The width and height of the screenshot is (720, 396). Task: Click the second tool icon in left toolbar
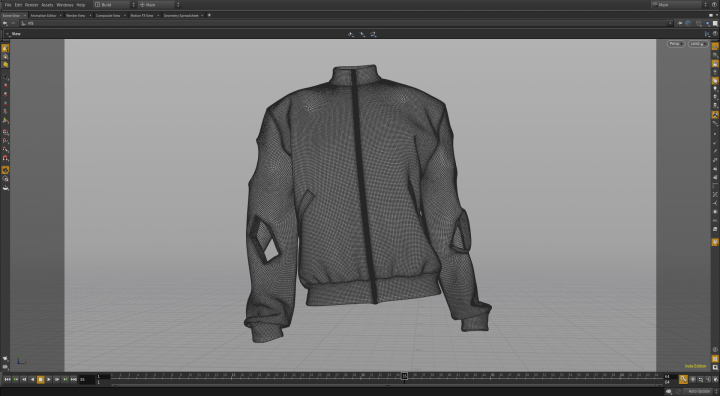5,57
